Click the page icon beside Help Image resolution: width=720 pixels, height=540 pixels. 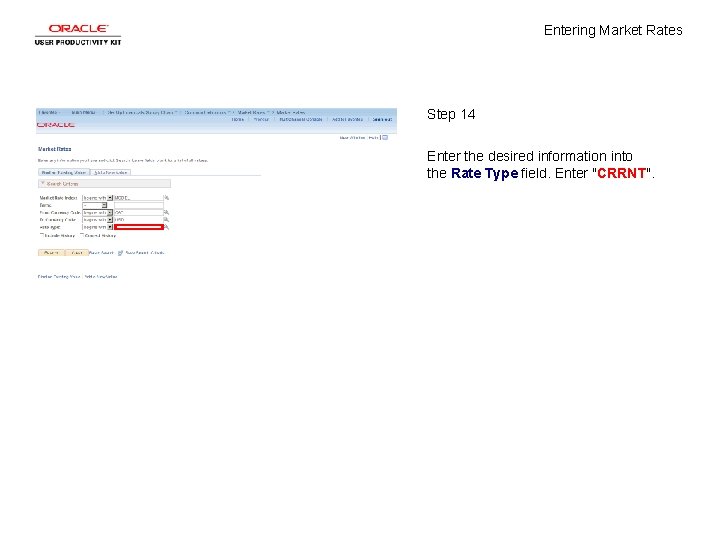pos(385,137)
